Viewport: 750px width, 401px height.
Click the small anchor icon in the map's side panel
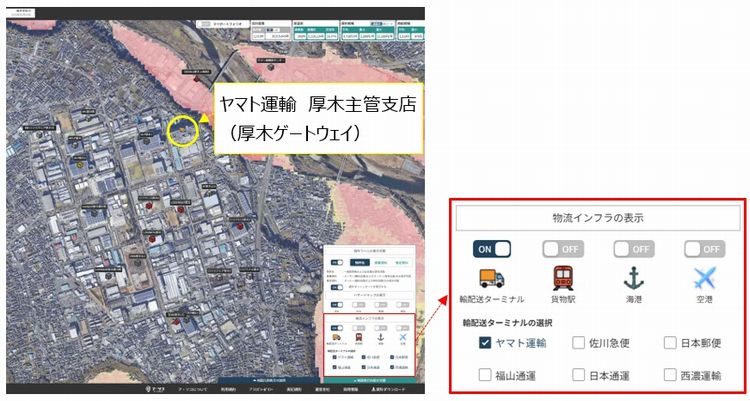coord(381,338)
